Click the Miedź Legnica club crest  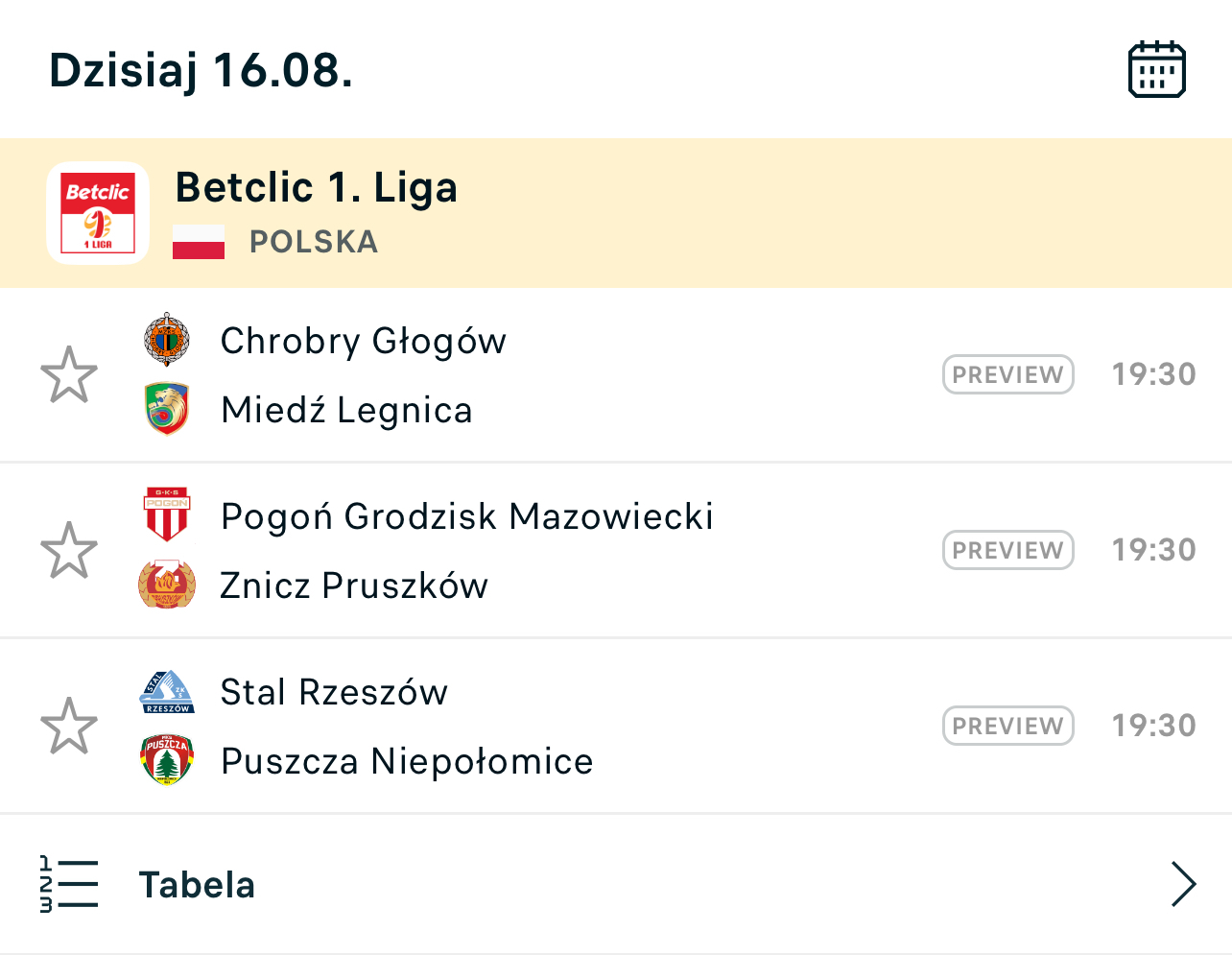167,409
